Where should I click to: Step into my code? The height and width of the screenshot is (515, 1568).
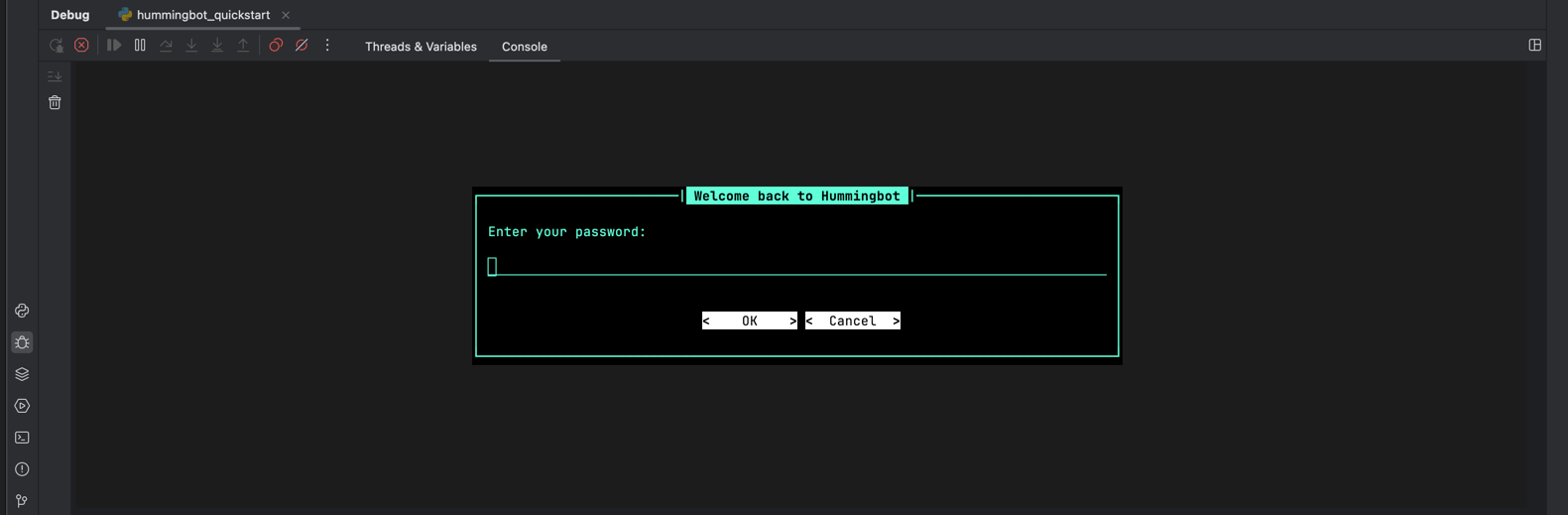point(217,46)
